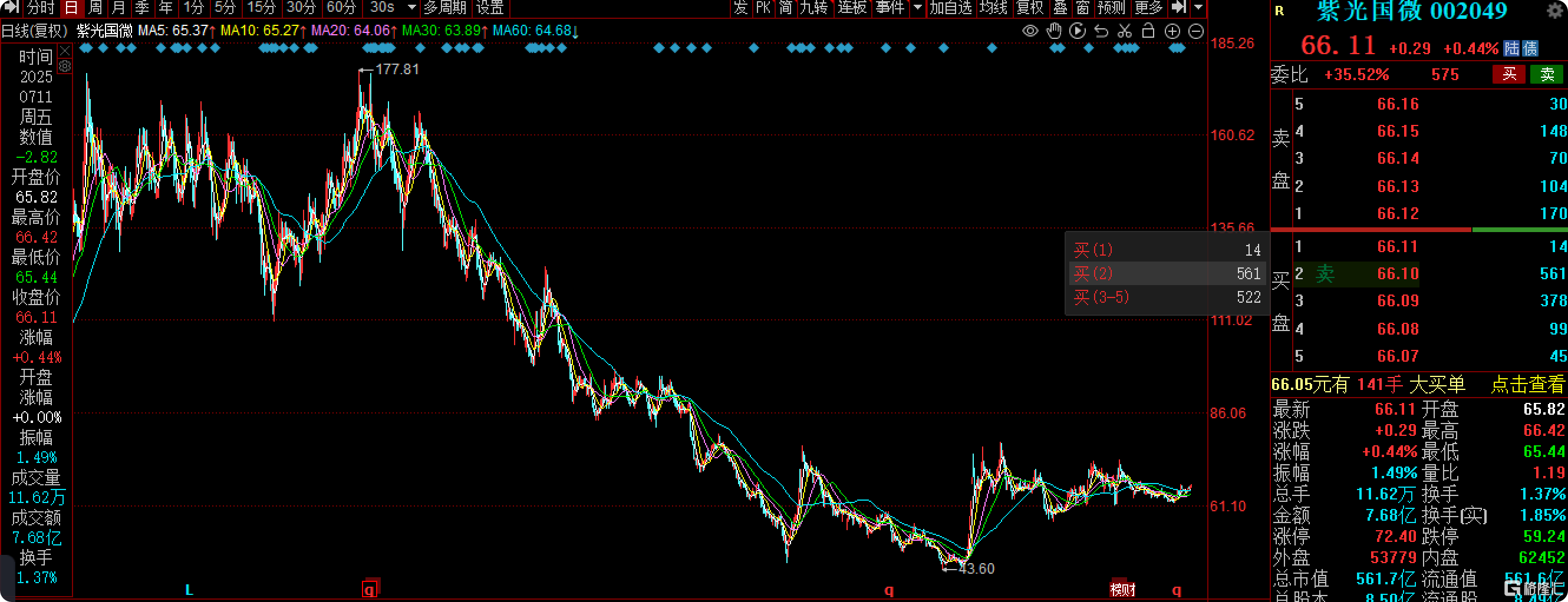
Task: Click the 卖 label in bid row 2
Action: pyautogui.click(x=1325, y=274)
